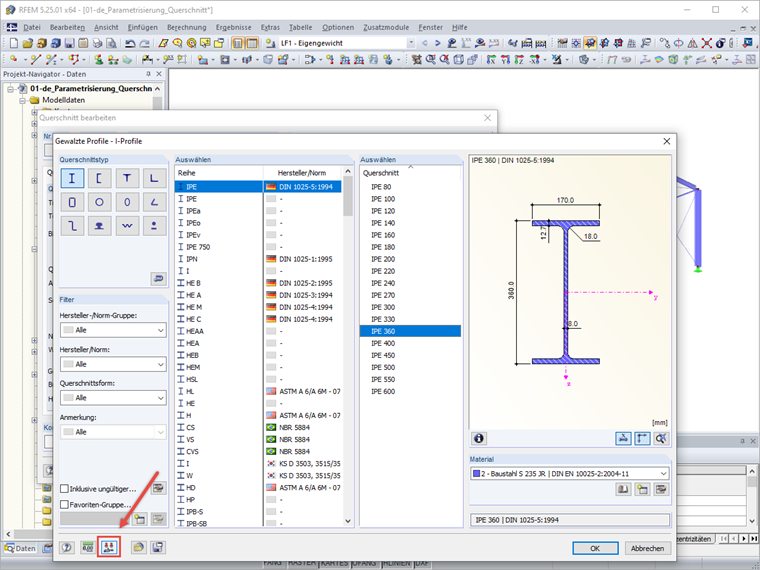Click the highlighted parametrize cross-section icon
This screenshot has height=570, width=760.
coord(109,547)
